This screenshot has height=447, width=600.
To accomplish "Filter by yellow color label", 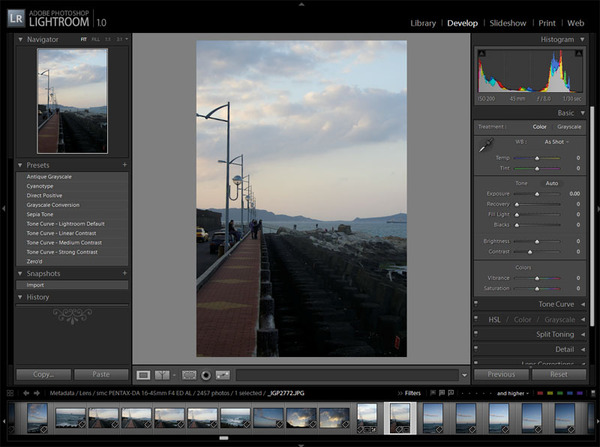I will point(550,393).
